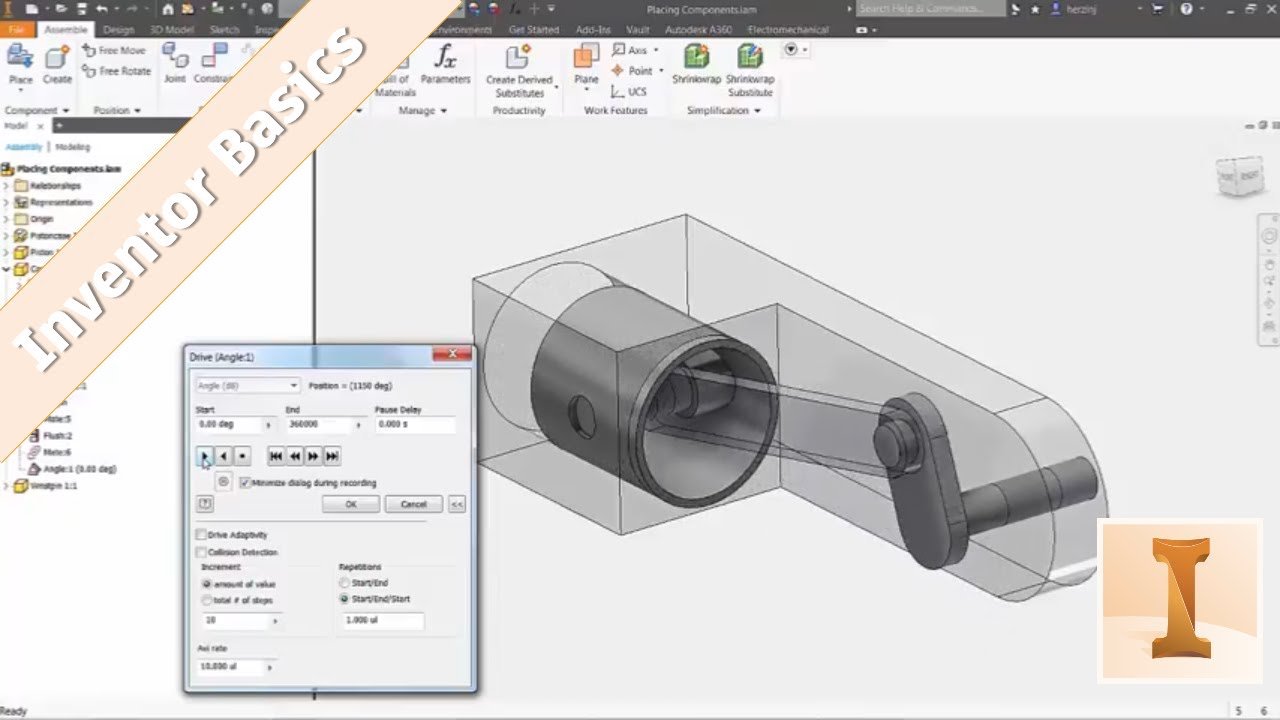Click the Help question mark in Drive dialog
This screenshot has height=720, width=1280.
[205, 504]
